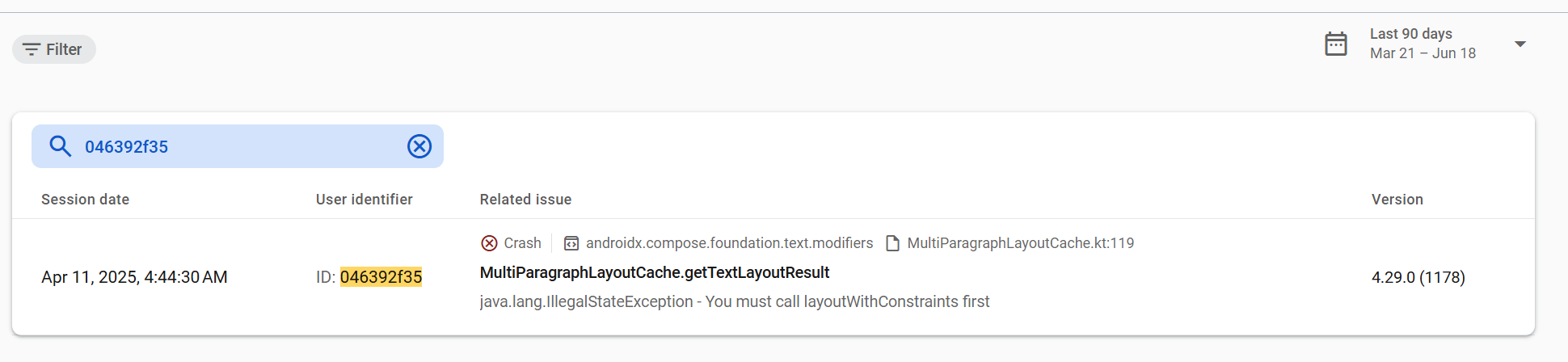Open the Filter chip button
This screenshot has width=1568, height=362.
point(54,49)
